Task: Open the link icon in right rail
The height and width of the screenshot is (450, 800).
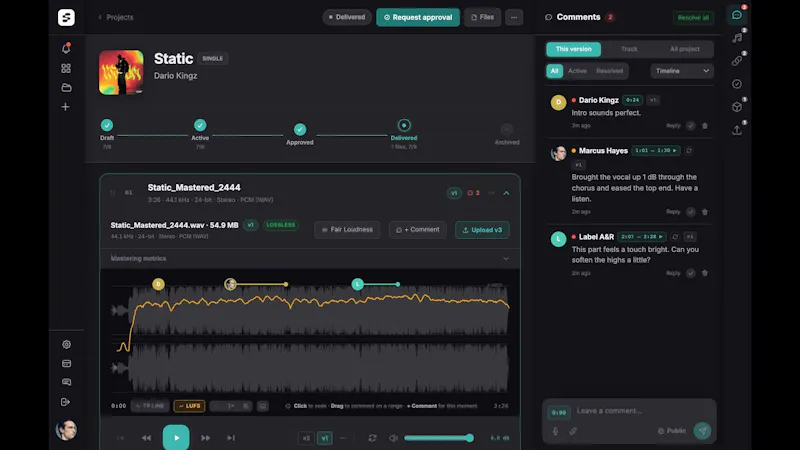Action: pos(737,61)
